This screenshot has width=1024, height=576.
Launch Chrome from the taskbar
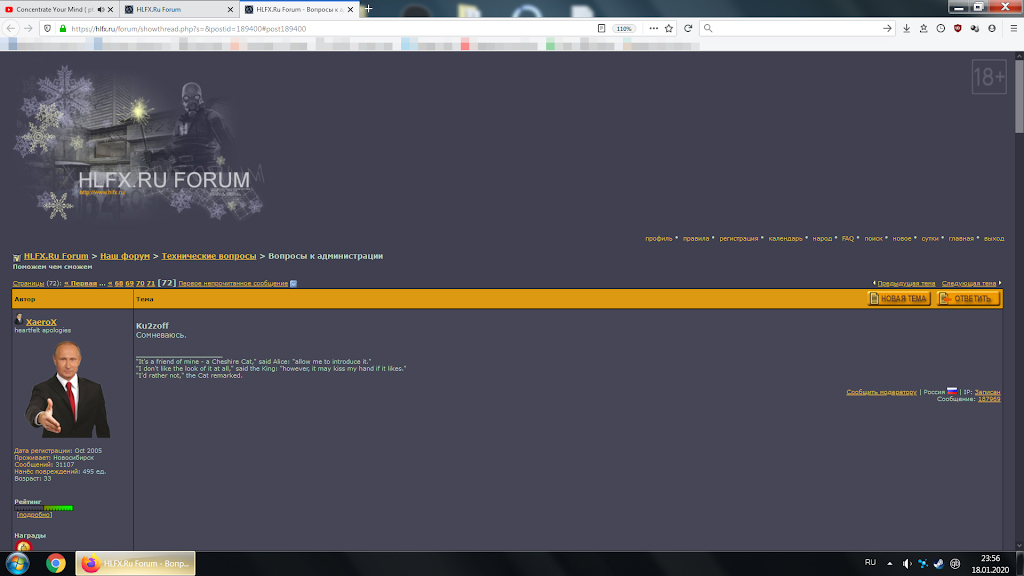pyautogui.click(x=56, y=563)
